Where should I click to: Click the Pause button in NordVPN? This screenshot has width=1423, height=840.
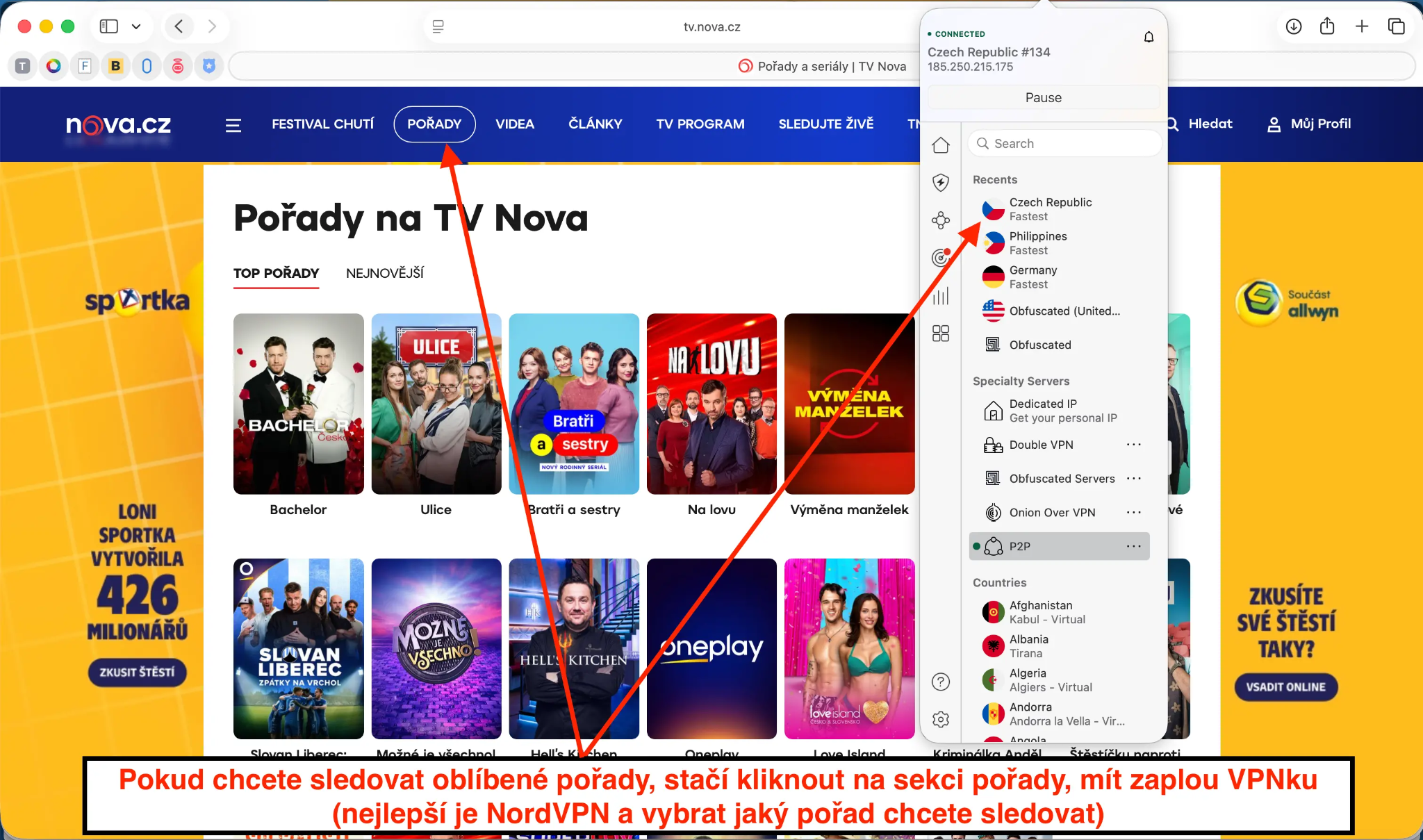tap(1043, 97)
